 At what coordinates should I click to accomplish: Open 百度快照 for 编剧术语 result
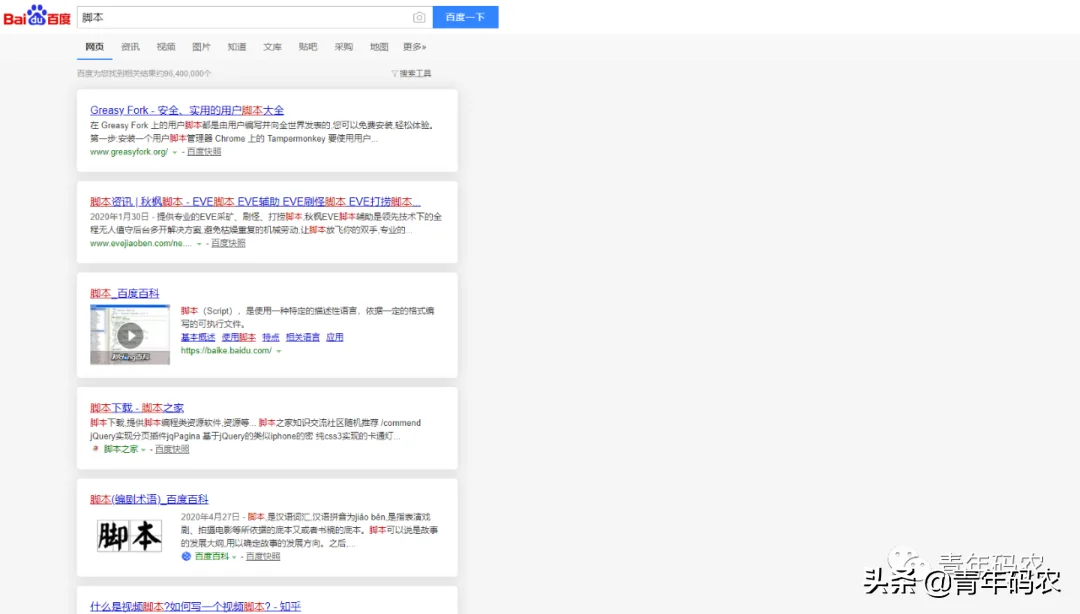pyautogui.click(x=263, y=556)
